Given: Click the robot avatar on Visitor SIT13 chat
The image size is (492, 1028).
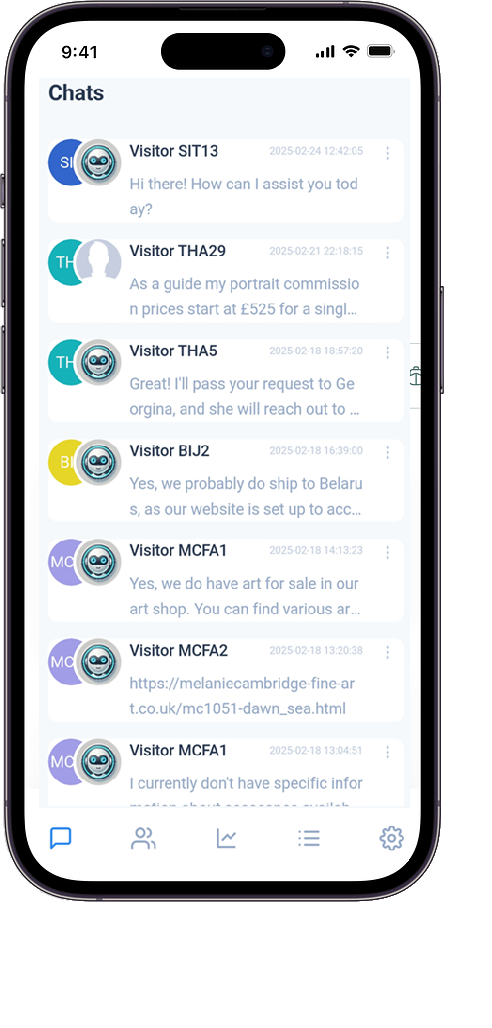Looking at the screenshot, I should pos(98,162).
